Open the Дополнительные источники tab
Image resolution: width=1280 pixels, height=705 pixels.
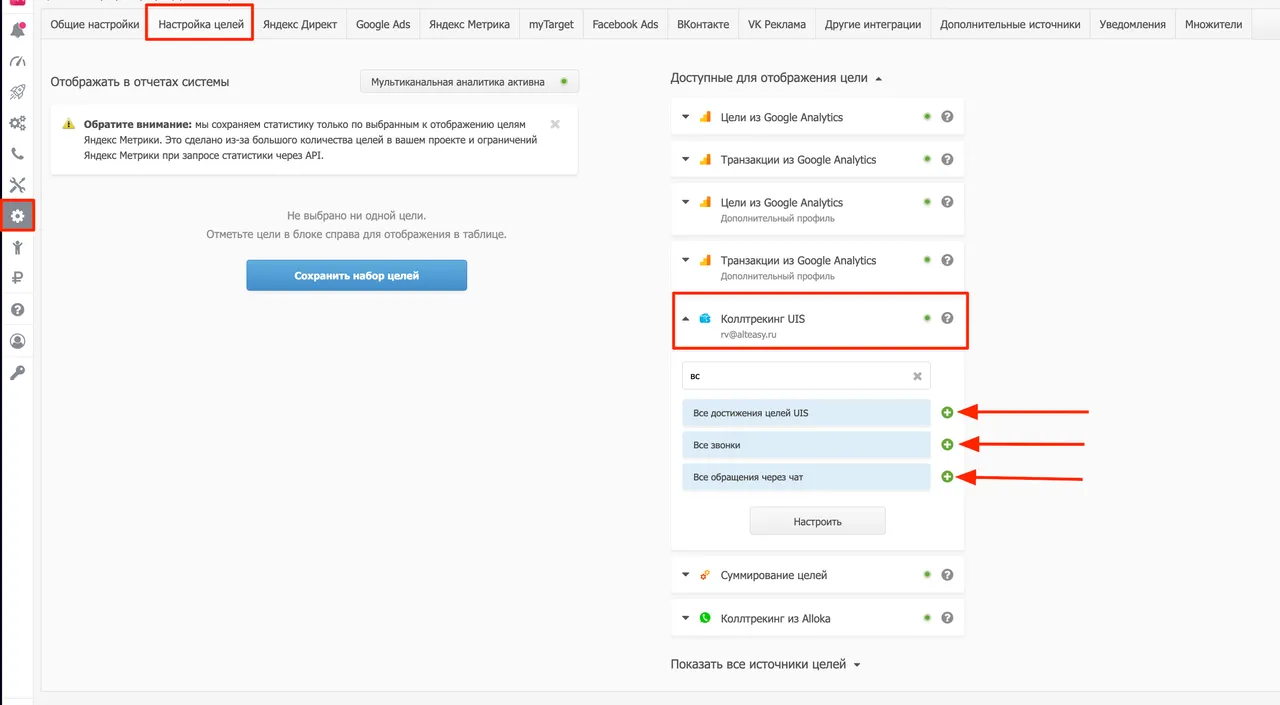click(1010, 24)
